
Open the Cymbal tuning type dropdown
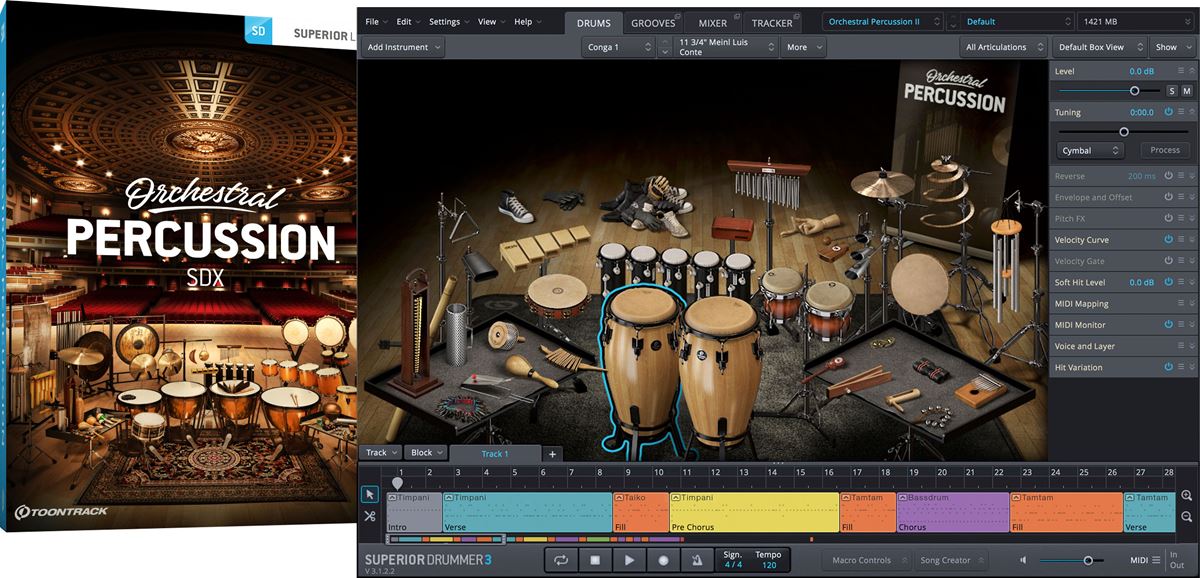tap(1091, 150)
